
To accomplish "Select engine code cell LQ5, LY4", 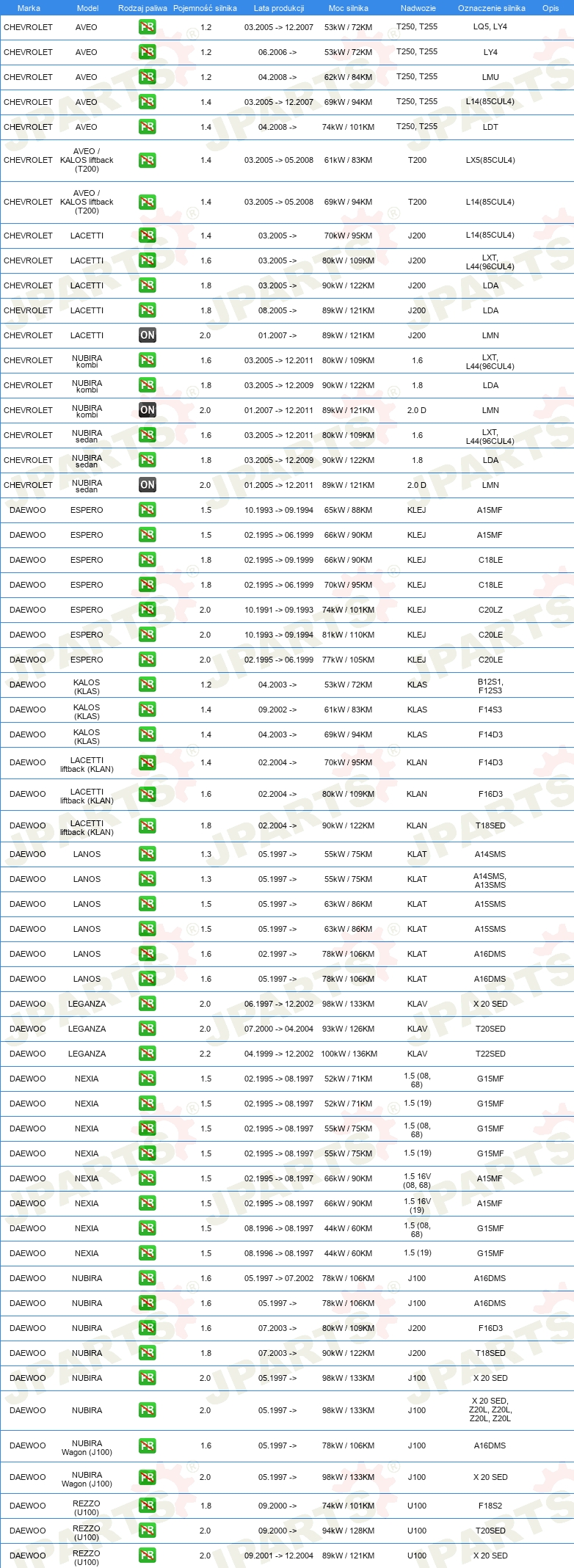I will (x=490, y=26).
